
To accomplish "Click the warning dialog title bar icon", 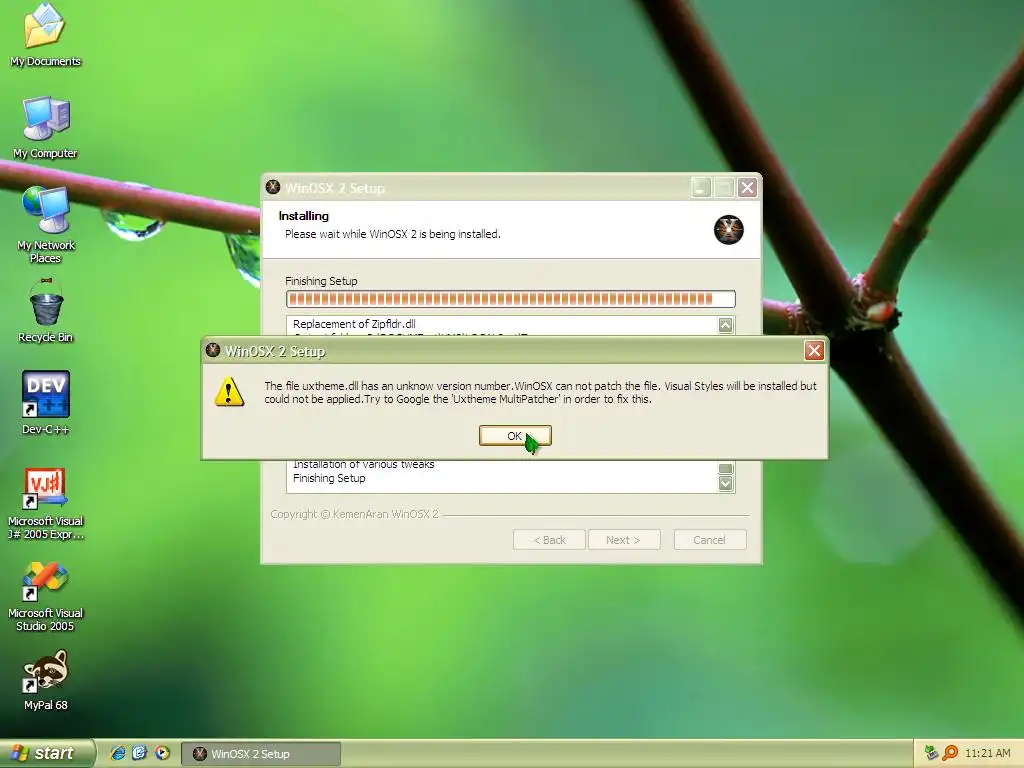I will click(x=213, y=351).
